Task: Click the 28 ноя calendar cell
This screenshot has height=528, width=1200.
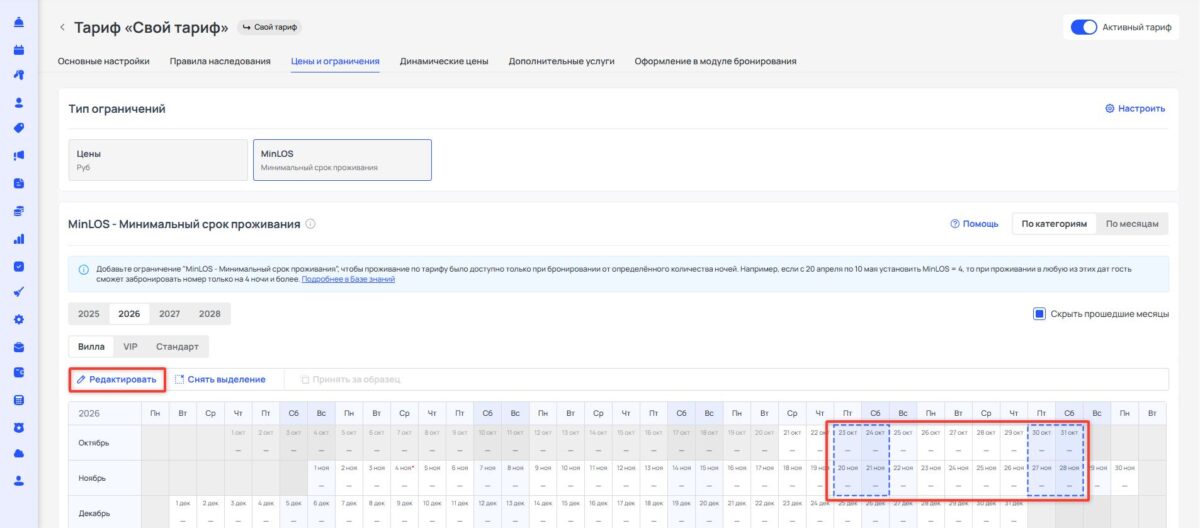Action: coord(1069,478)
